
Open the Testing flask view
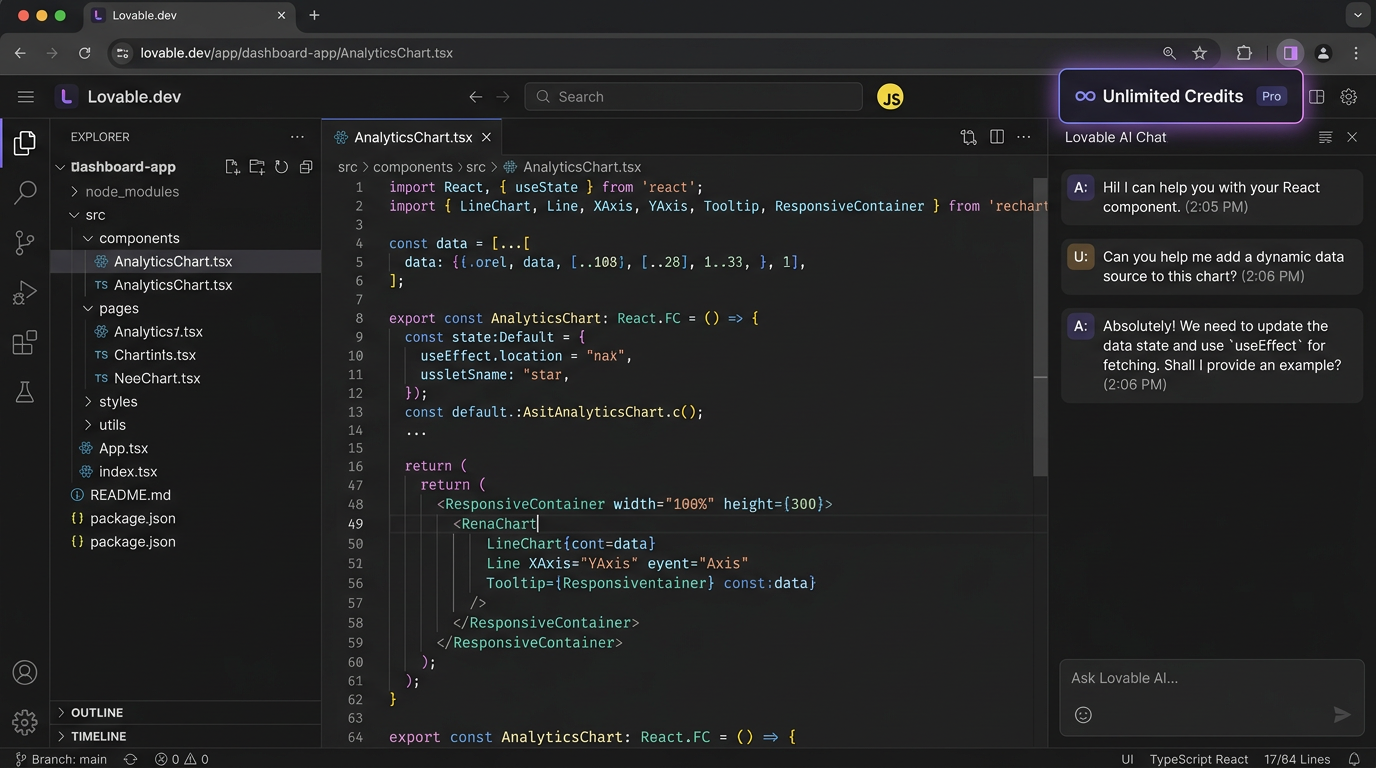click(25, 392)
